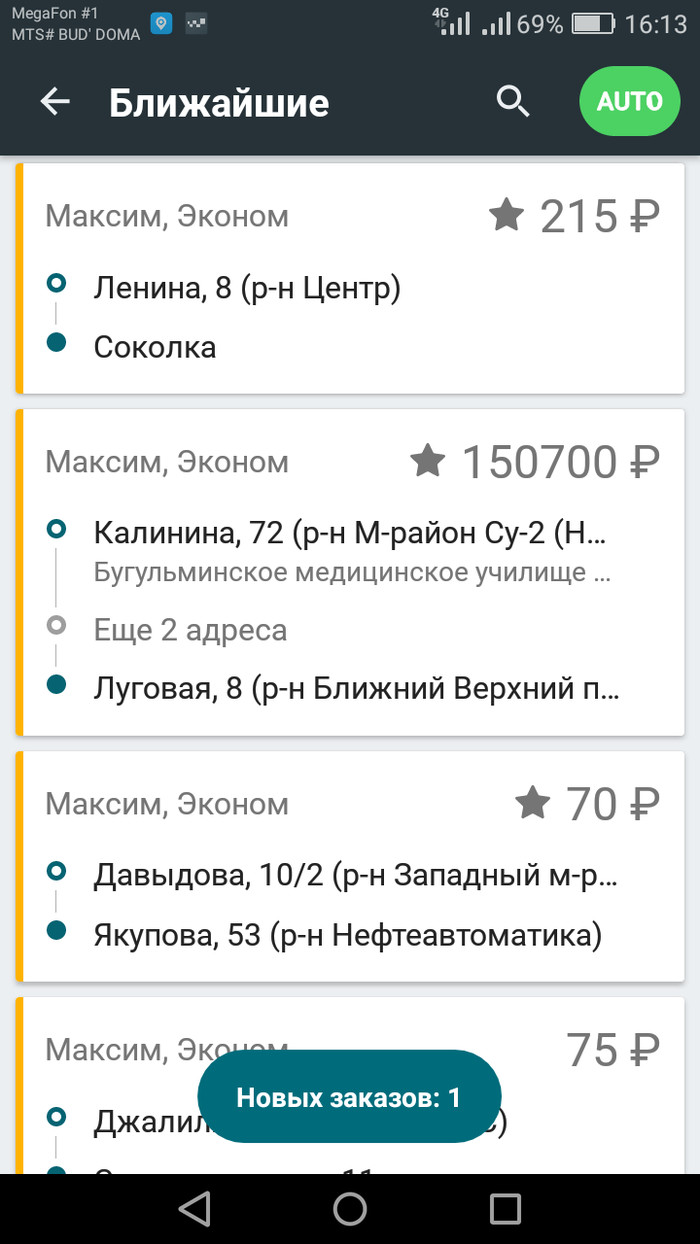Click the star icon beside 70 ₽
Viewport: 700px width, 1244px height.
pyautogui.click(x=532, y=802)
